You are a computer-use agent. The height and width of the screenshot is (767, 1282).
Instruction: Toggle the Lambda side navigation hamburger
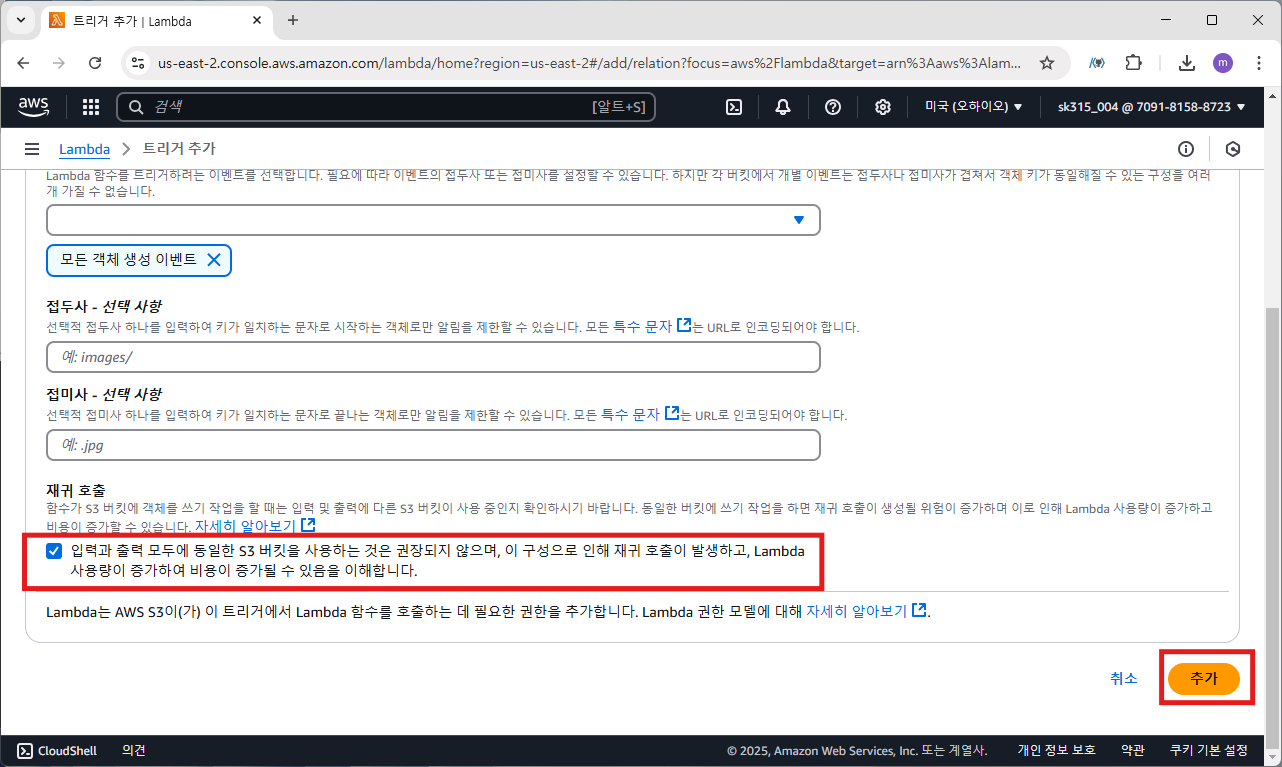32,149
